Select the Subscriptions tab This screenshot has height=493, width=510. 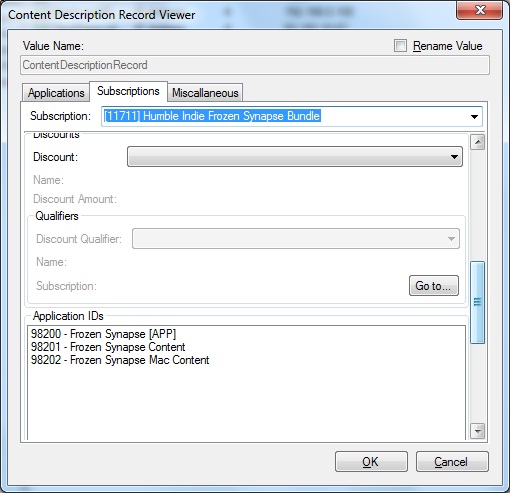[x=128, y=91]
